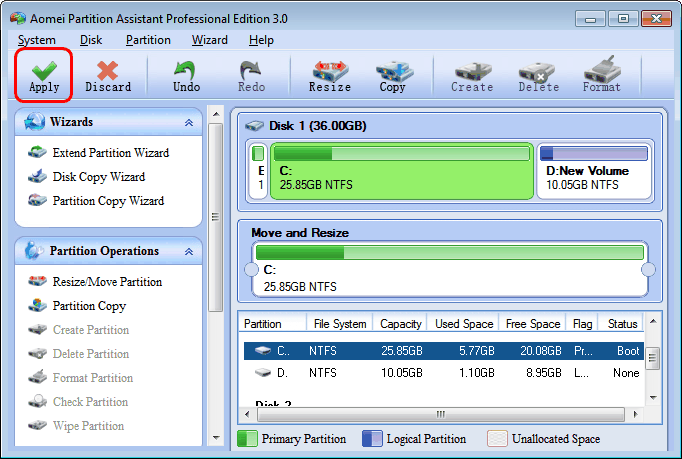The height and width of the screenshot is (459, 682).
Task: Click the Create partition toolbar icon
Action: [472, 76]
